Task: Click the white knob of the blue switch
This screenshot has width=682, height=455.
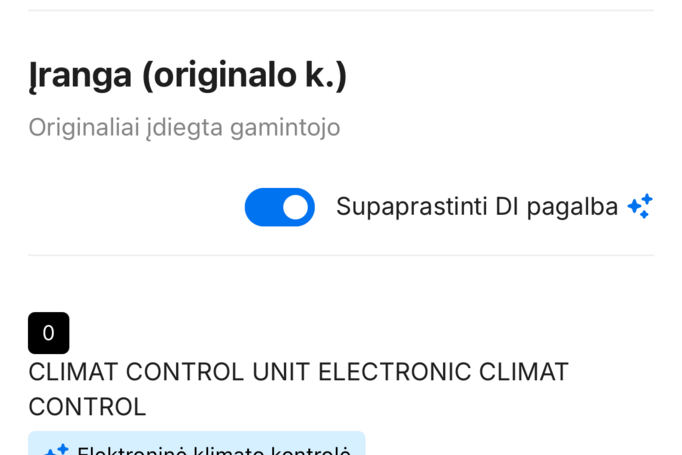Action: (295, 207)
